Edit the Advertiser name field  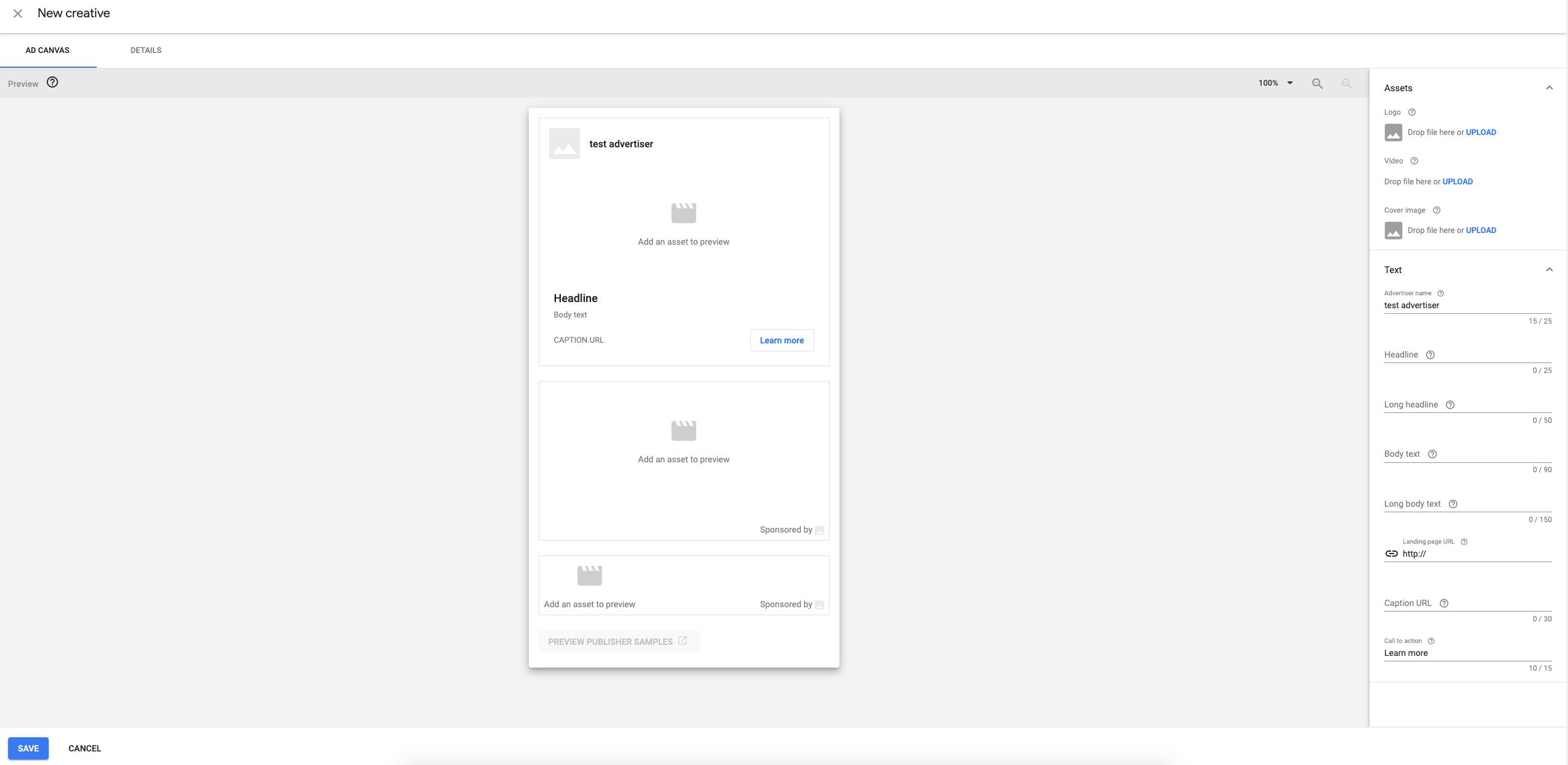click(1468, 306)
